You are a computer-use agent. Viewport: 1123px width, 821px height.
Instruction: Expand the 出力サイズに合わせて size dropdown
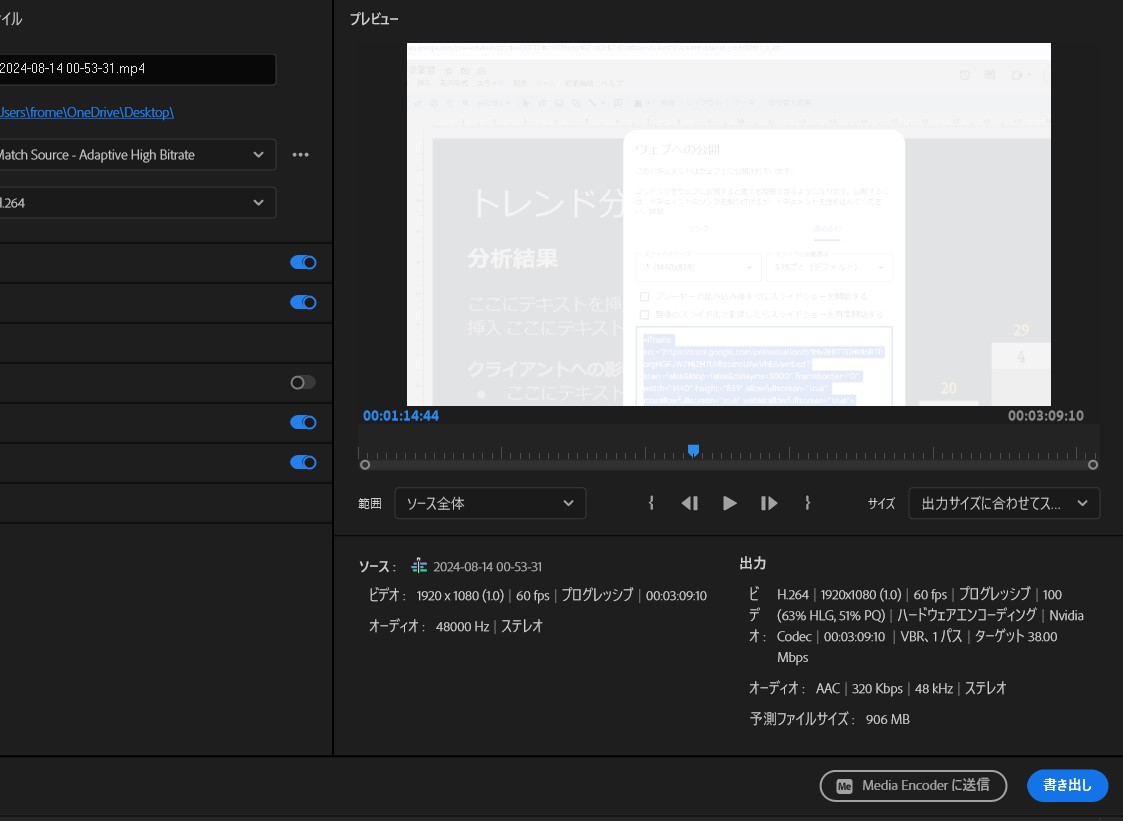coord(1004,503)
